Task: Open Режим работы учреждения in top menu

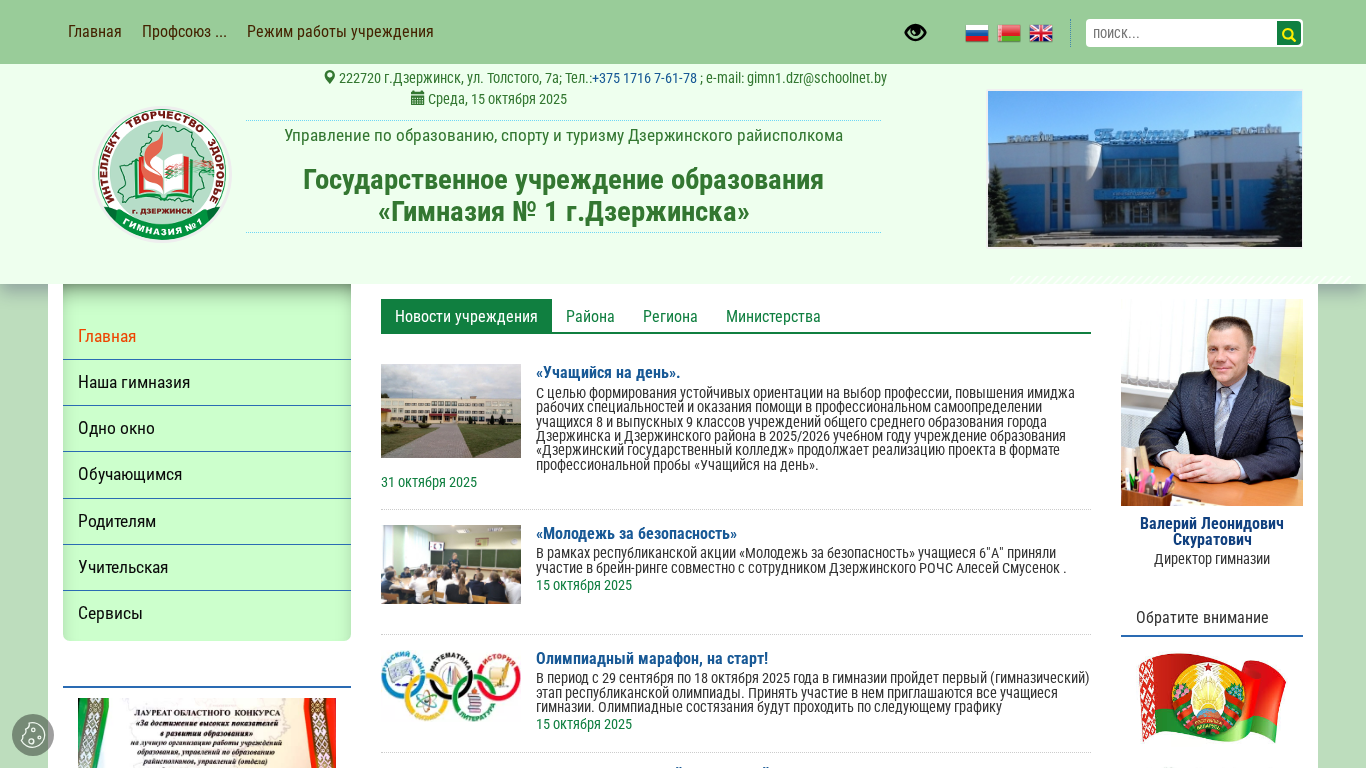Action: [x=340, y=31]
